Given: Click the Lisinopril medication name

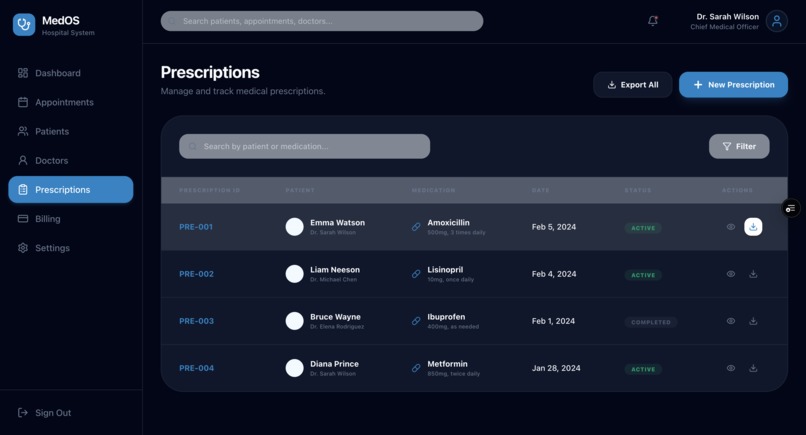Looking at the screenshot, I should point(445,269).
